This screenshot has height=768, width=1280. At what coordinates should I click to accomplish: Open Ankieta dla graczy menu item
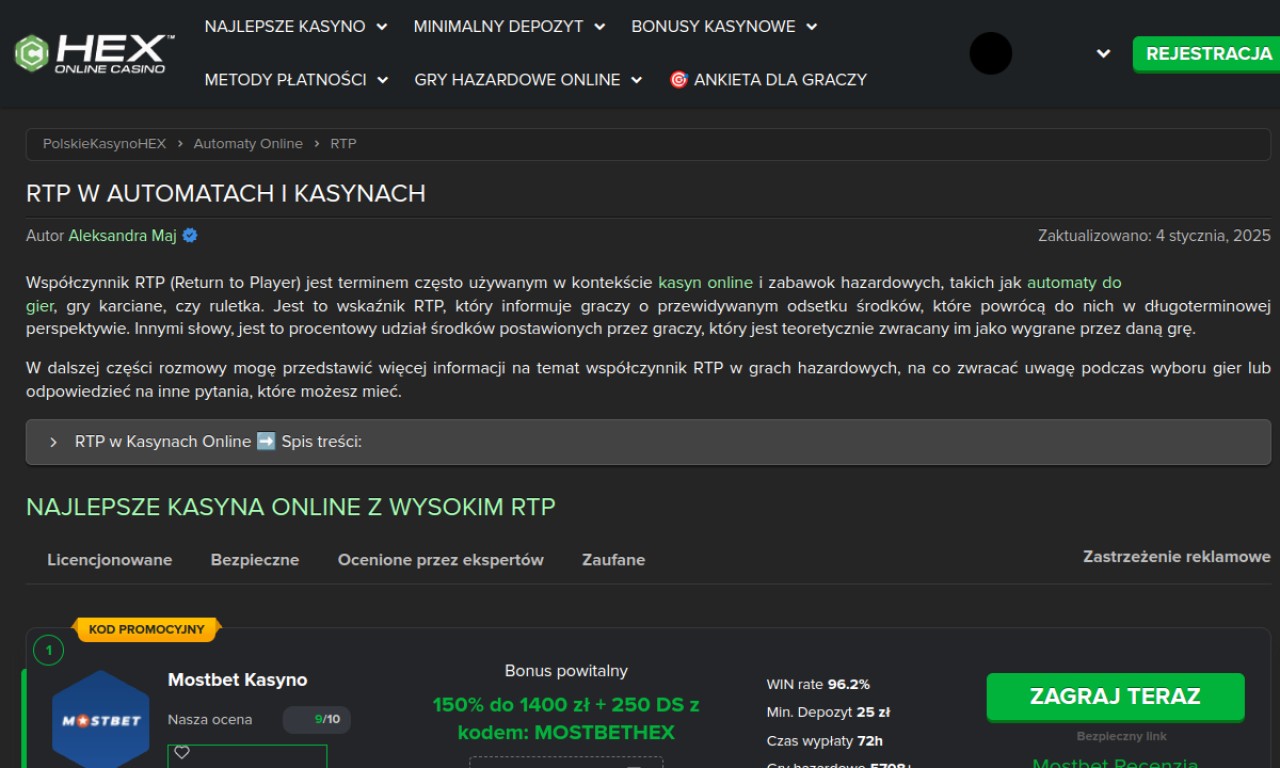coord(768,79)
